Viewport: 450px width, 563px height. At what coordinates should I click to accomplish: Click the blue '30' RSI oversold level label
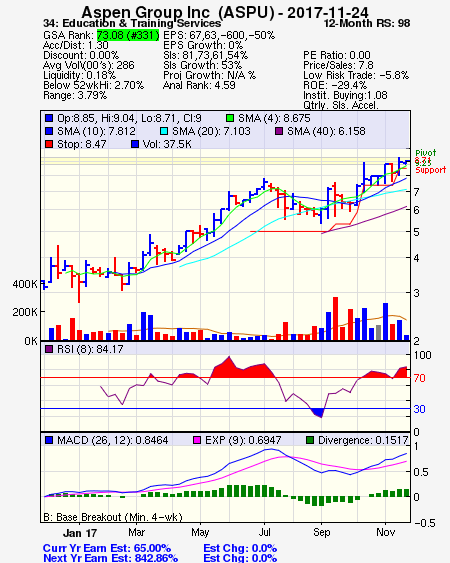pyautogui.click(x=419, y=409)
